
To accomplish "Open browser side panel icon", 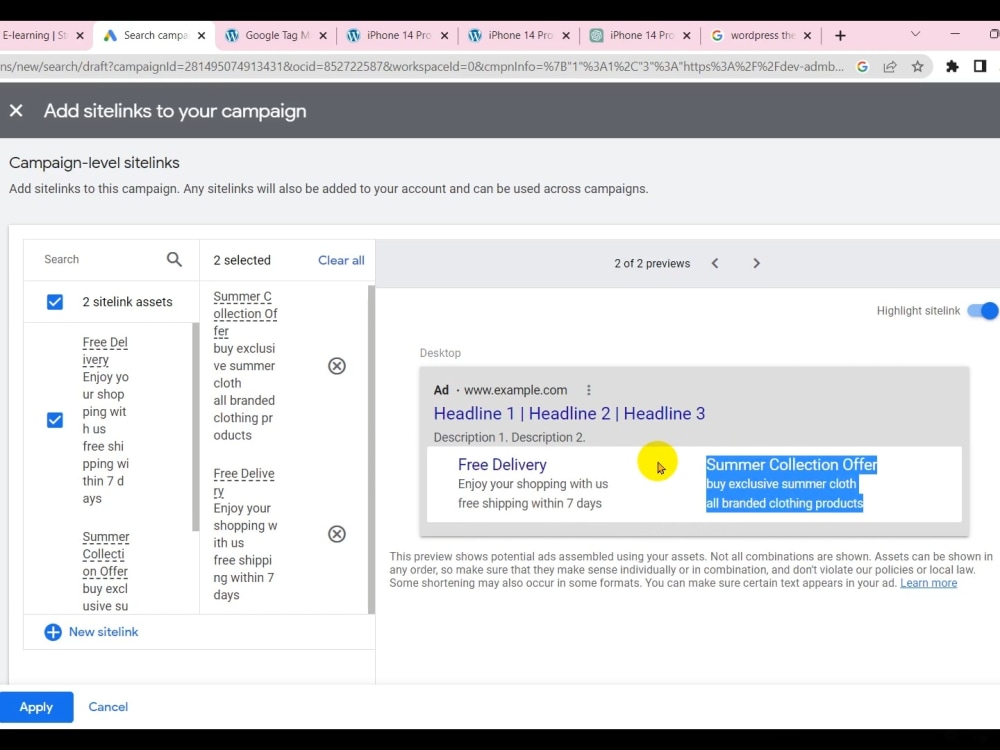I will pyautogui.click(x=980, y=66).
